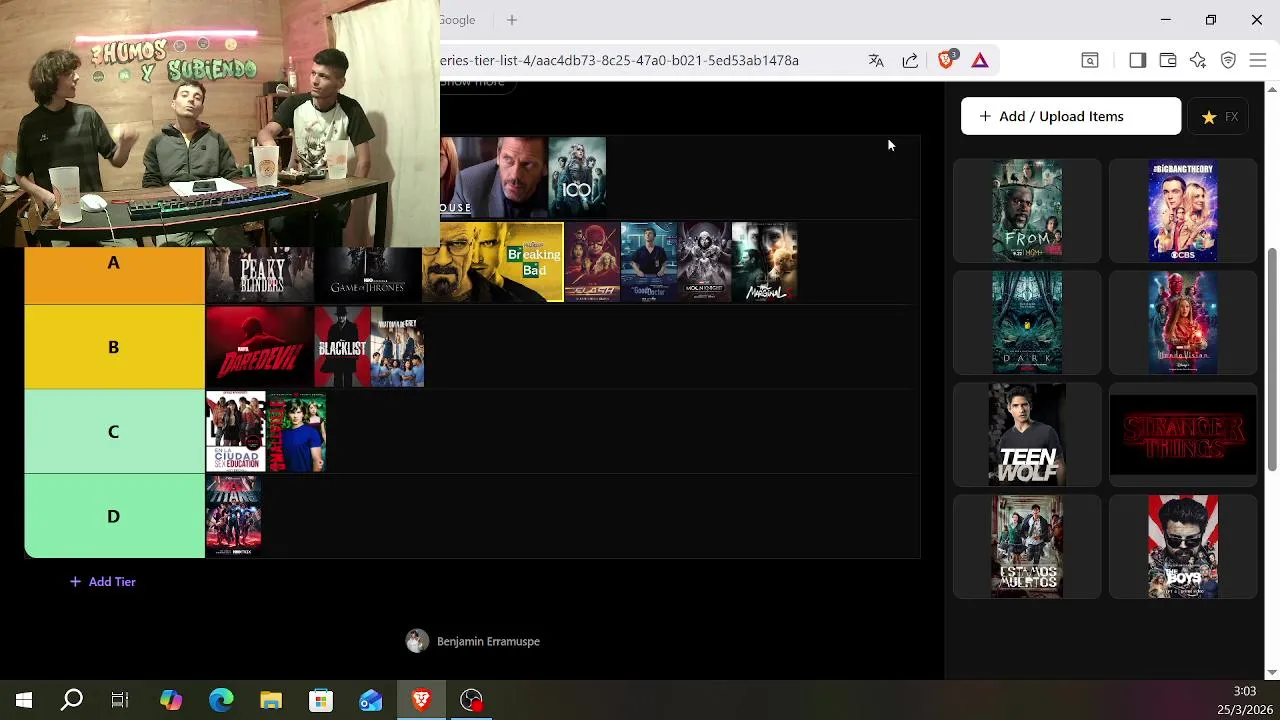The width and height of the screenshot is (1280, 720).
Task: Open the tab search icon in toolbar
Action: coord(1090,60)
